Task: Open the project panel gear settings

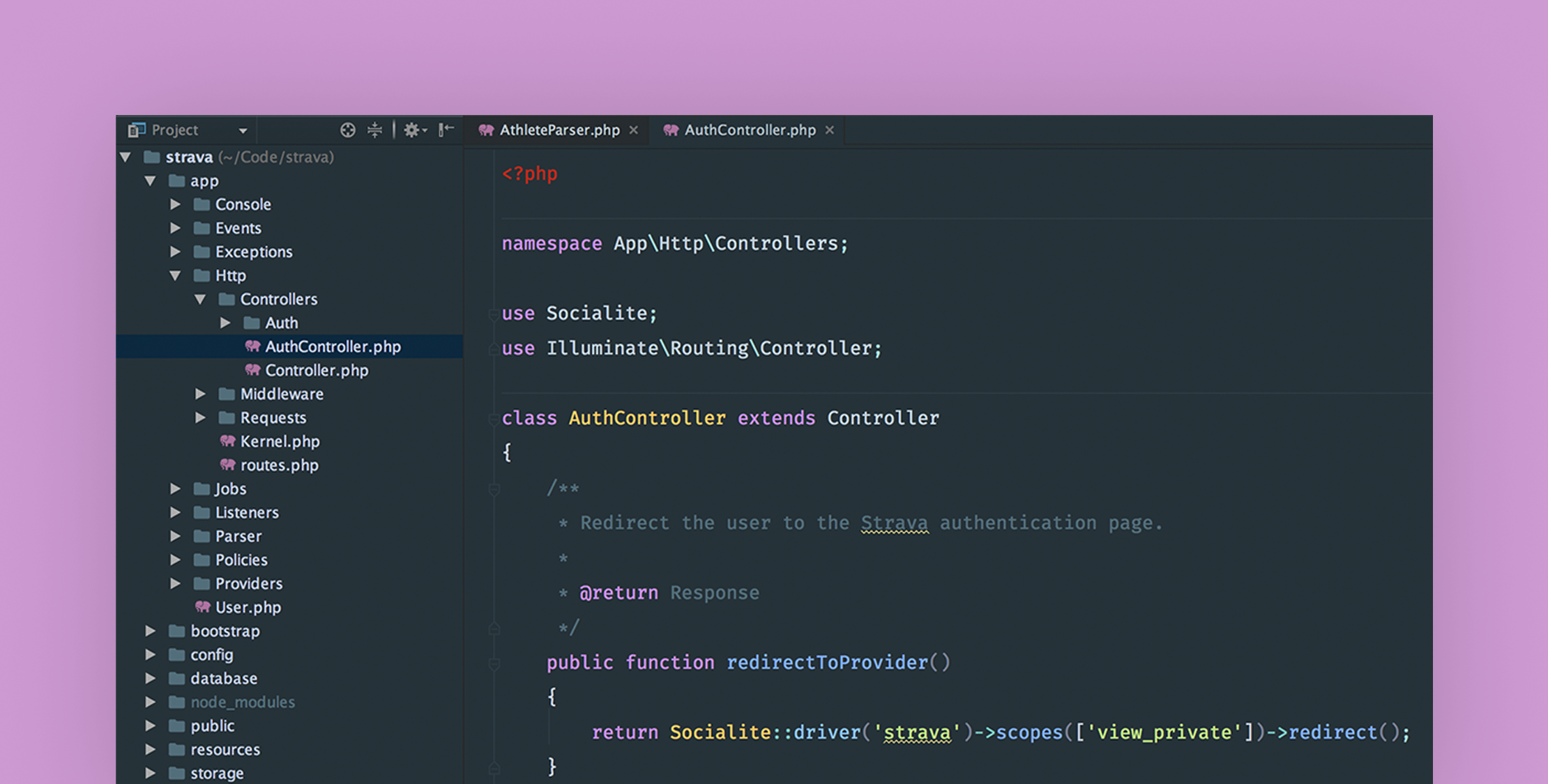Action: (413, 130)
